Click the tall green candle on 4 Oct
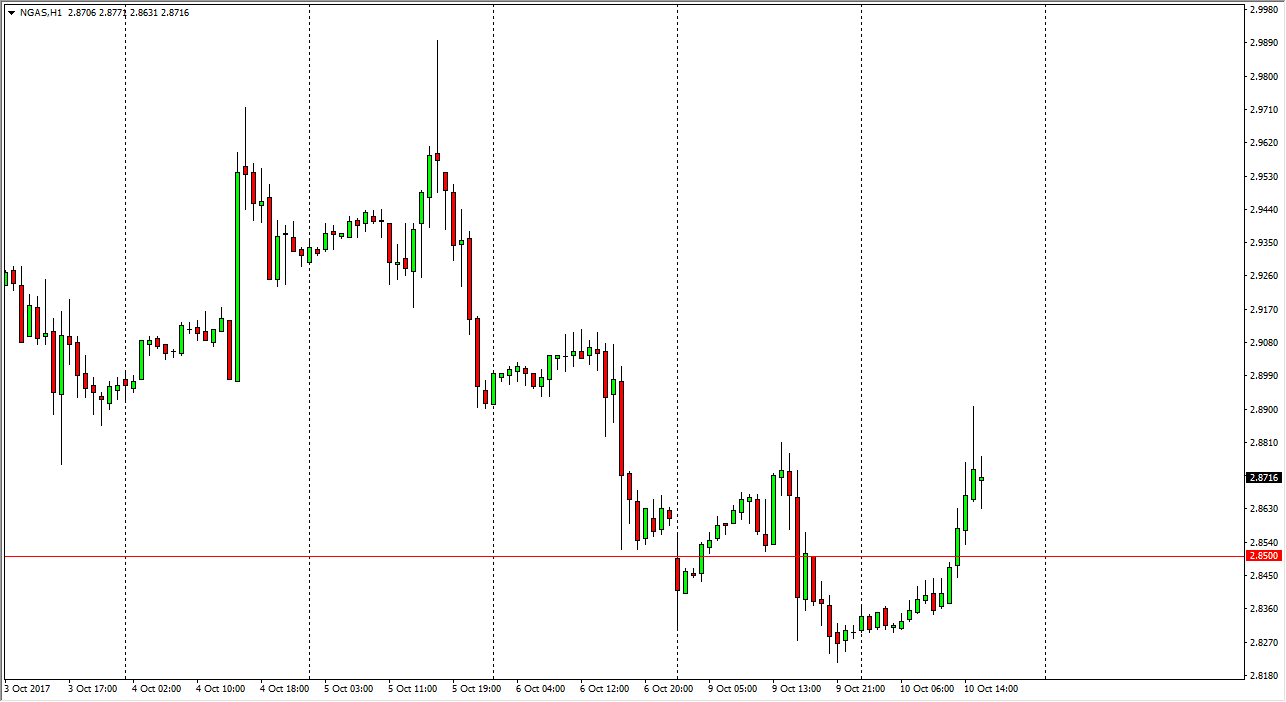Screen dimensions: 1286x702 pyautogui.click(x=237, y=276)
